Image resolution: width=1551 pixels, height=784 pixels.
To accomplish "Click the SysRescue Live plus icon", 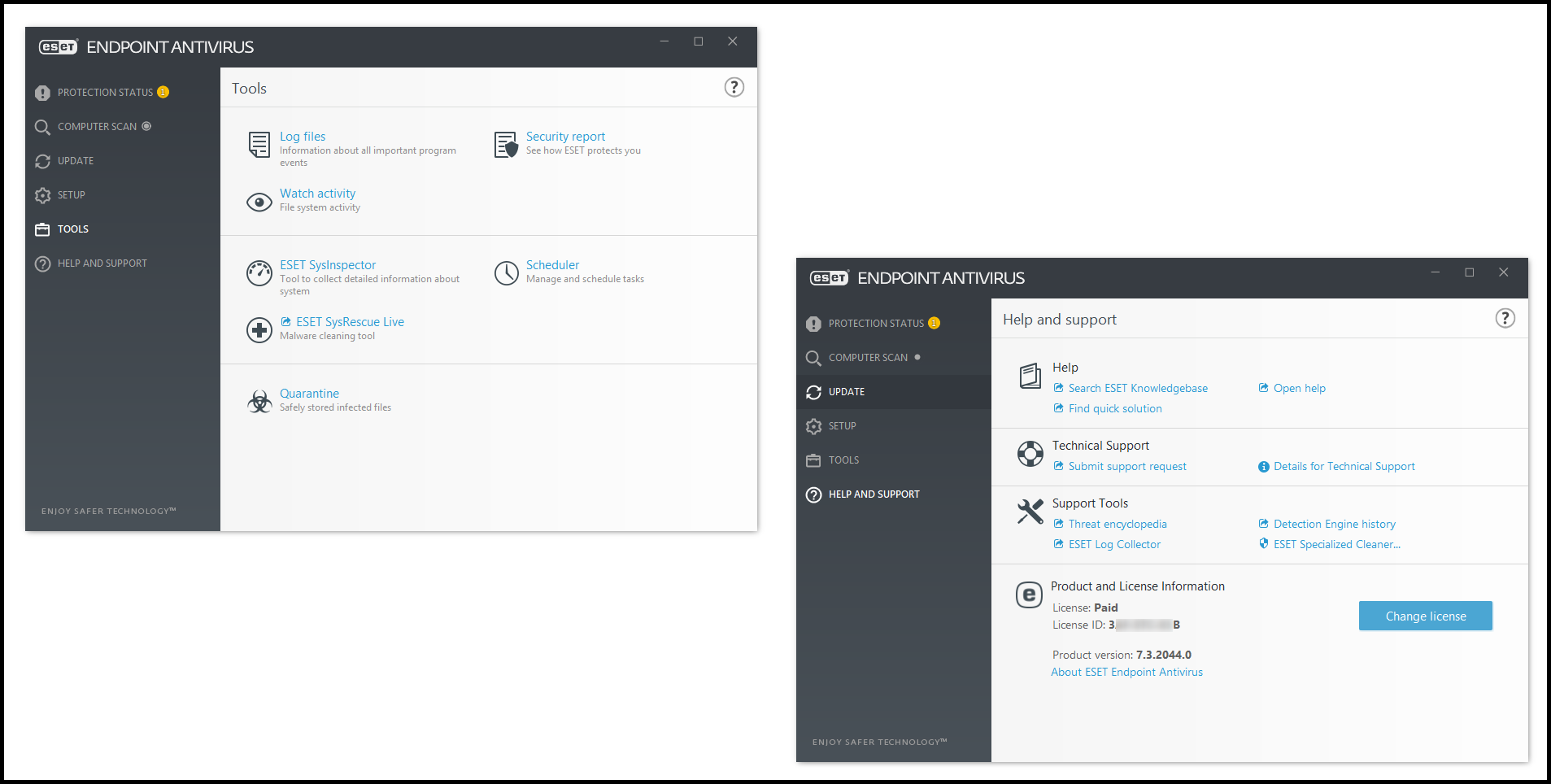I will pos(259,330).
